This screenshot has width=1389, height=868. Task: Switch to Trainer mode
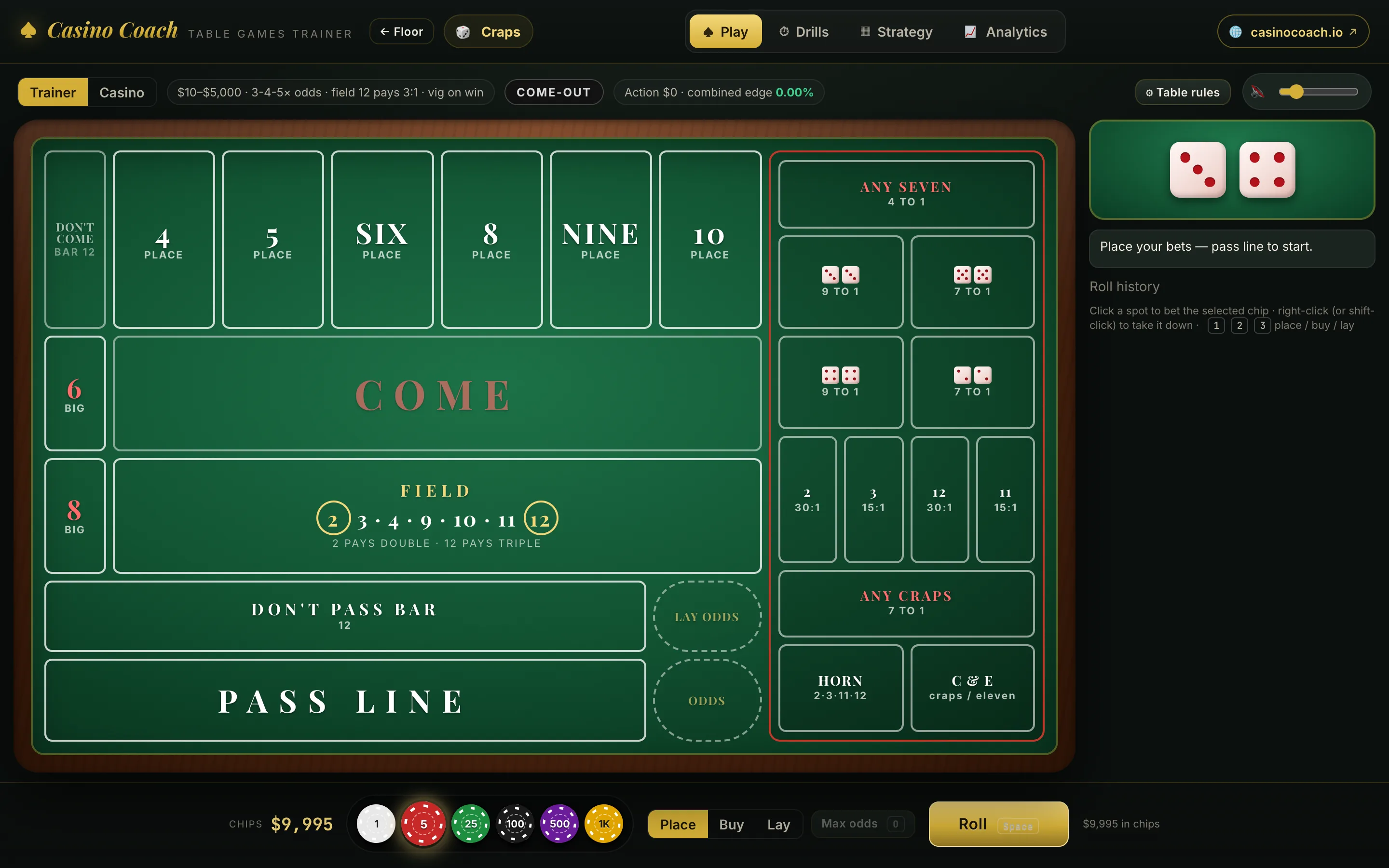(x=53, y=93)
